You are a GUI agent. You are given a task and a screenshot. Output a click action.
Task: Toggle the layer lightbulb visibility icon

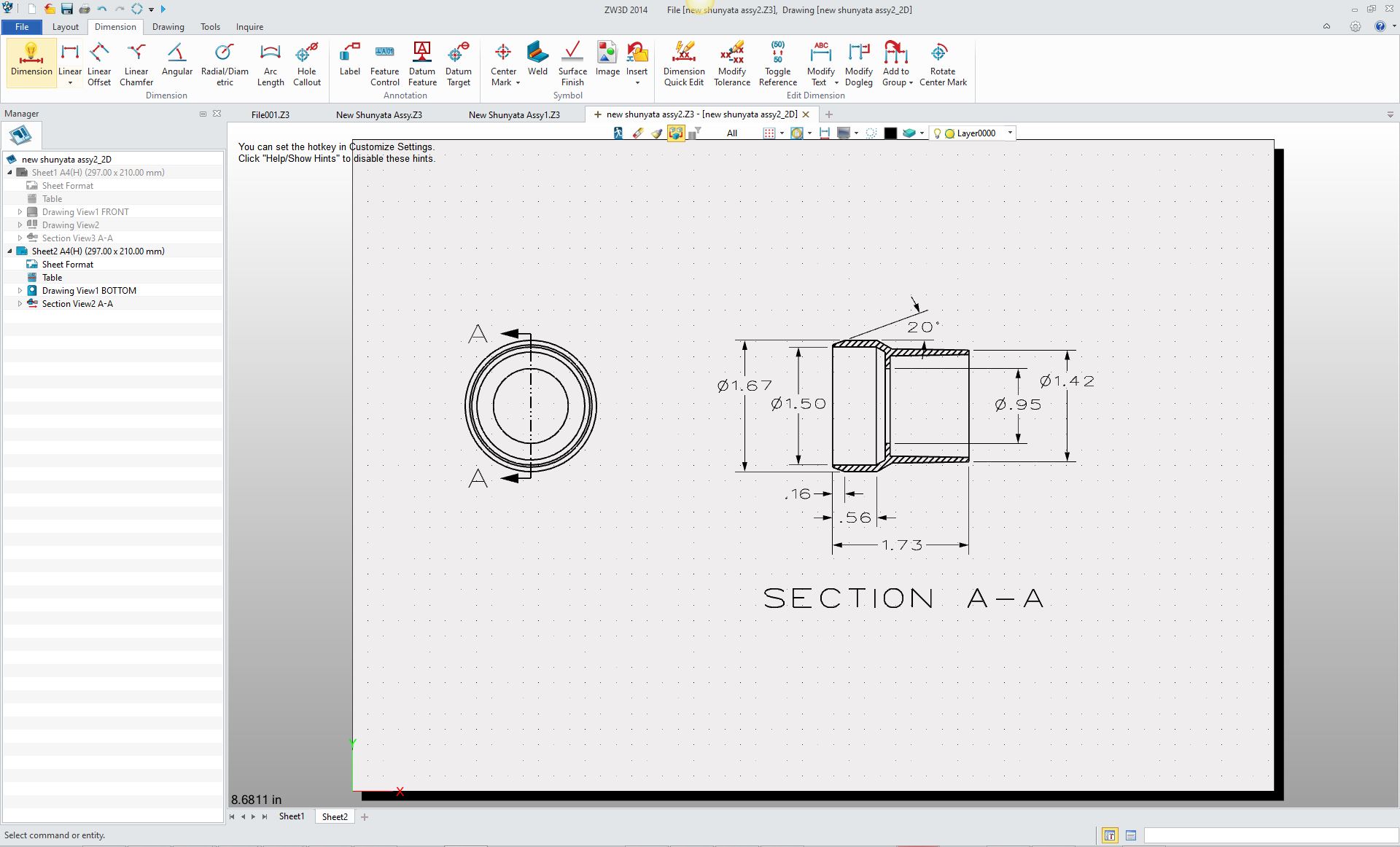click(937, 133)
